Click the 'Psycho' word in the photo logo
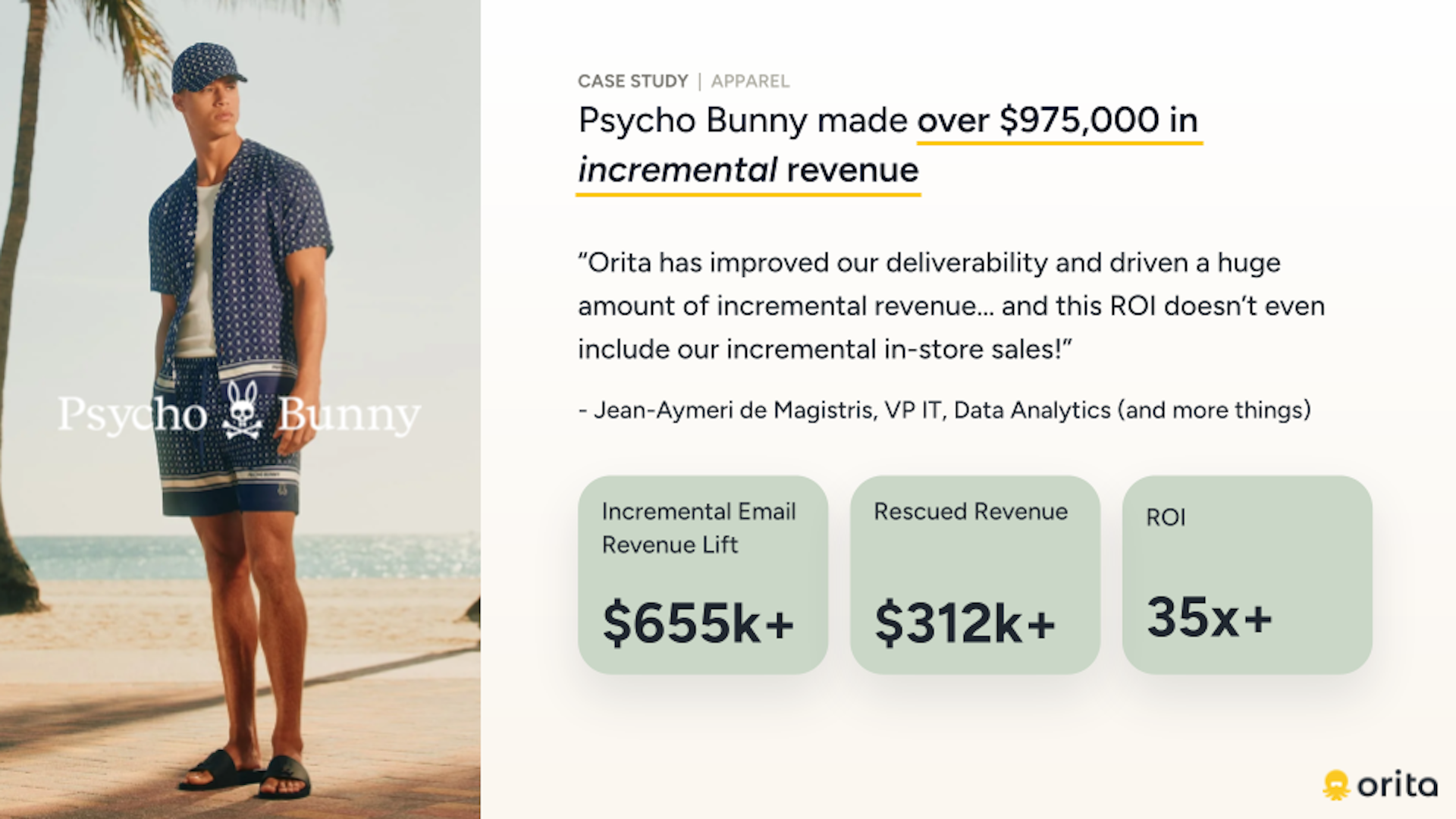 click(133, 415)
